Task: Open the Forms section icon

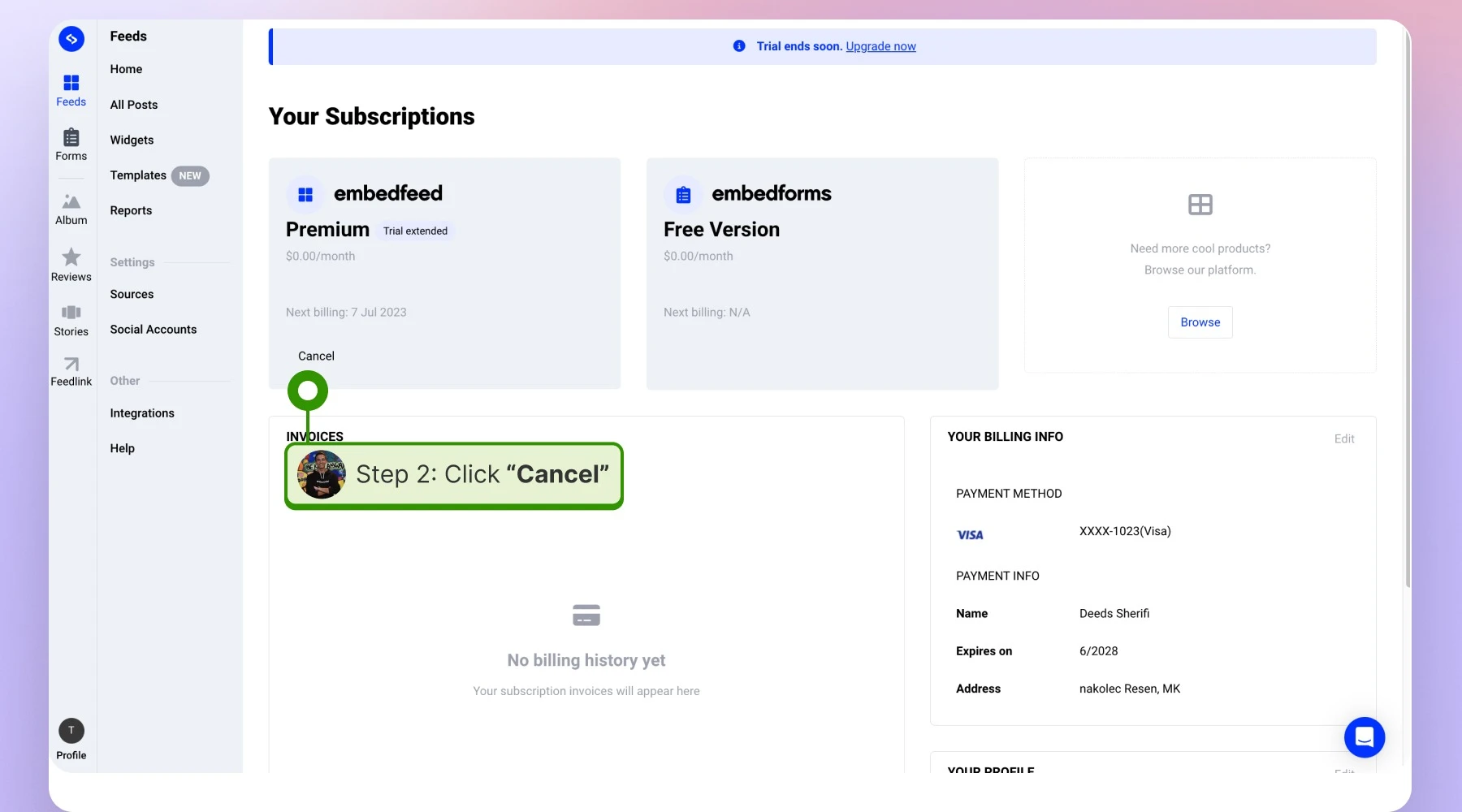Action: coord(71,137)
